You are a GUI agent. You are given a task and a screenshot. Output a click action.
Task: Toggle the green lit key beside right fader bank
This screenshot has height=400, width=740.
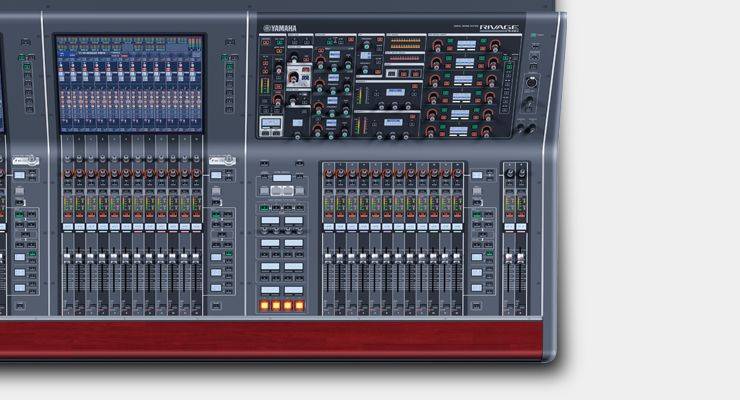pyautogui.click(x=478, y=213)
